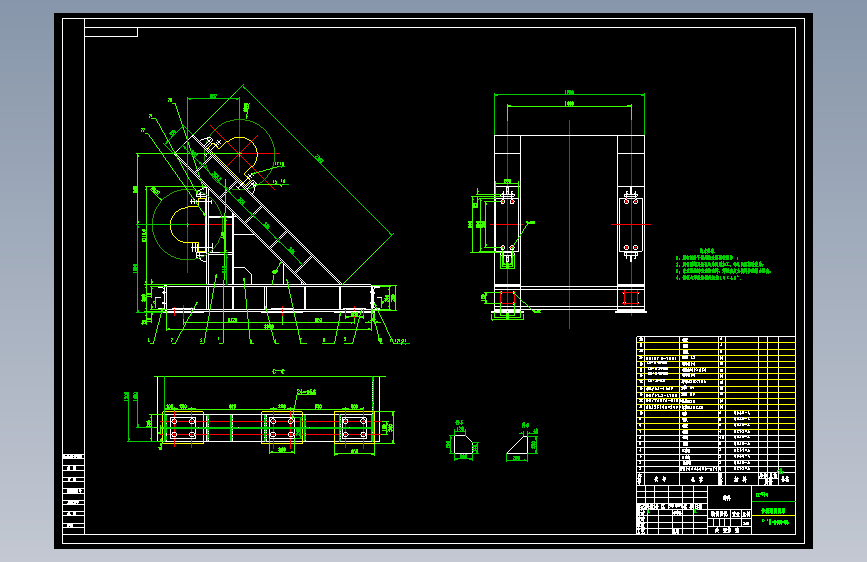Select the middle yellow bolt pad in the plan view
Screen dimensions: 867x562
pos(282,428)
